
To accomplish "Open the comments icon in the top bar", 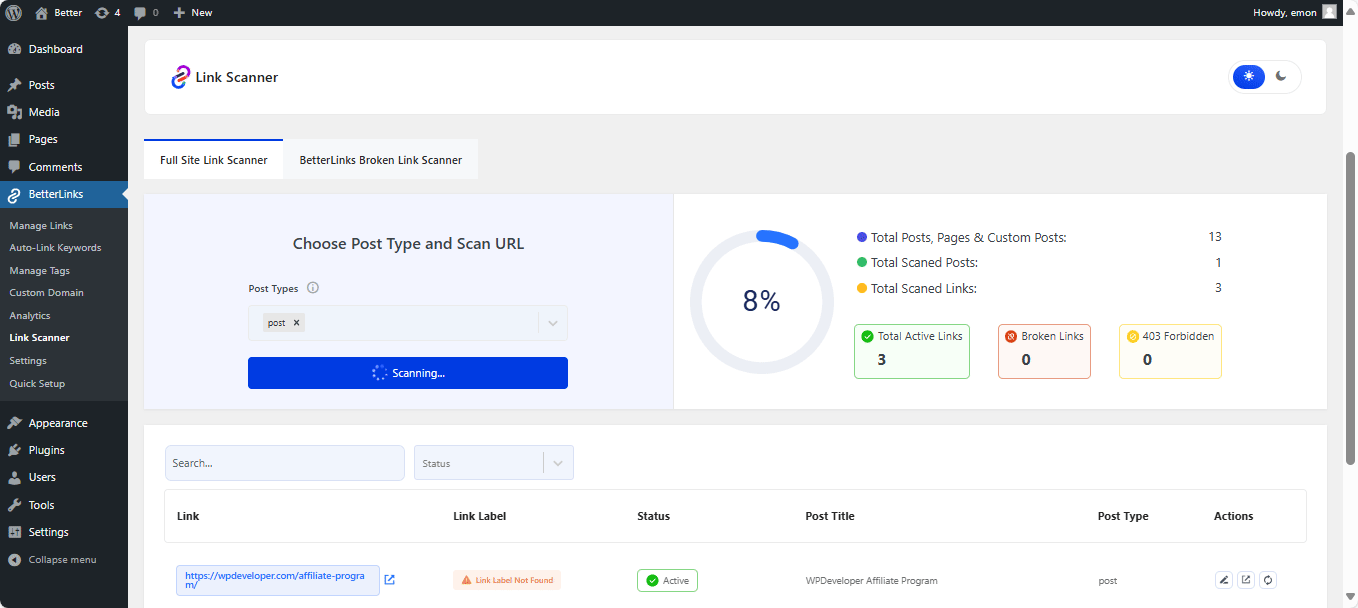I will pyautogui.click(x=140, y=12).
